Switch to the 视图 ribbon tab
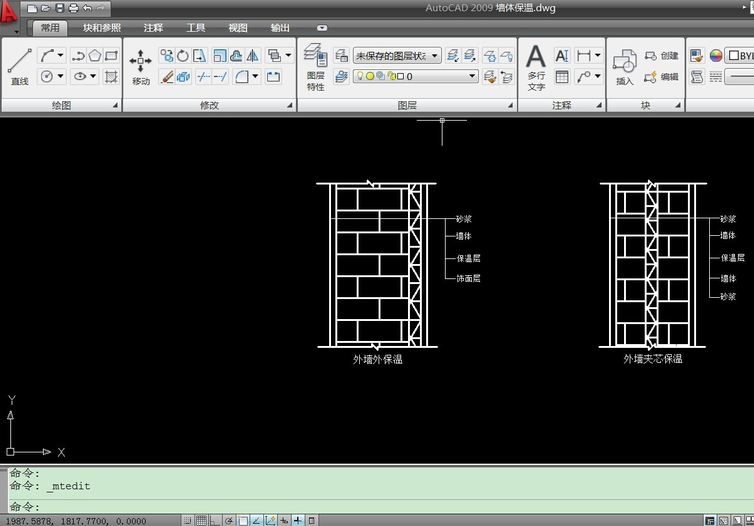Screen dimensions: 754x526 pos(238,28)
